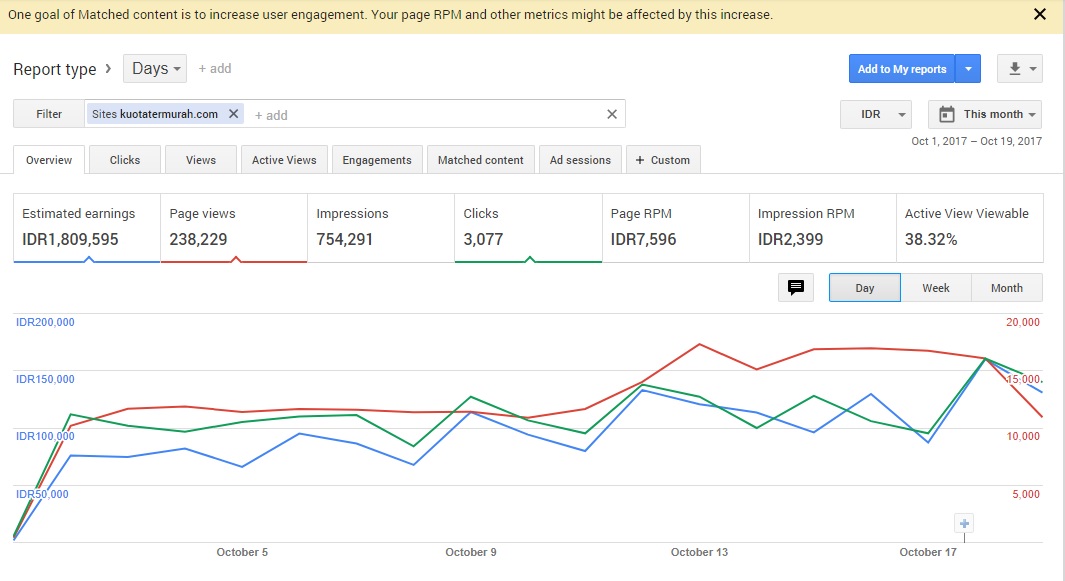Set chart granularity to Week
The height and width of the screenshot is (581, 1065).
[936, 287]
